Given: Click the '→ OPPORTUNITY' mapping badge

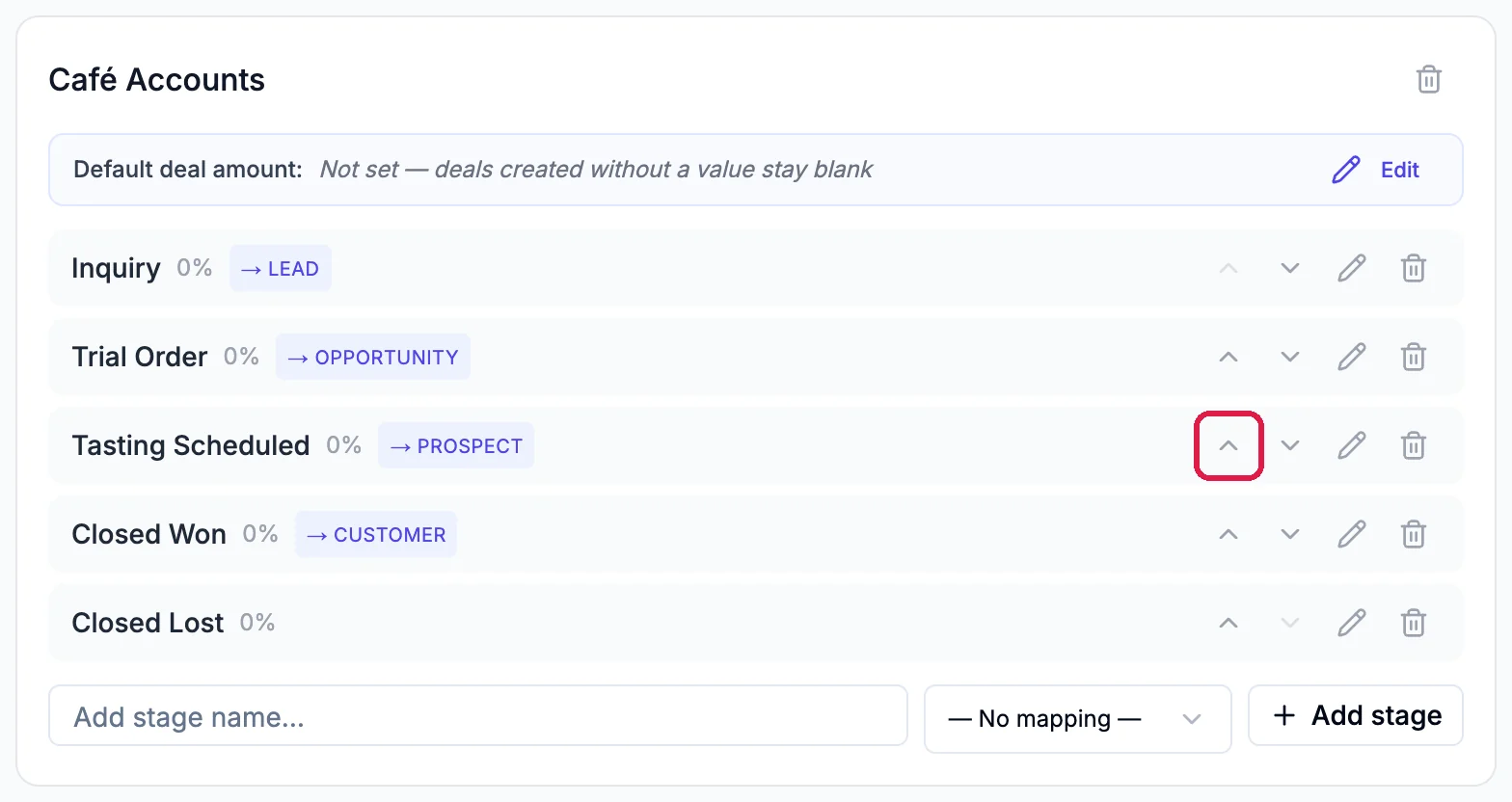Looking at the screenshot, I should click(x=373, y=357).
